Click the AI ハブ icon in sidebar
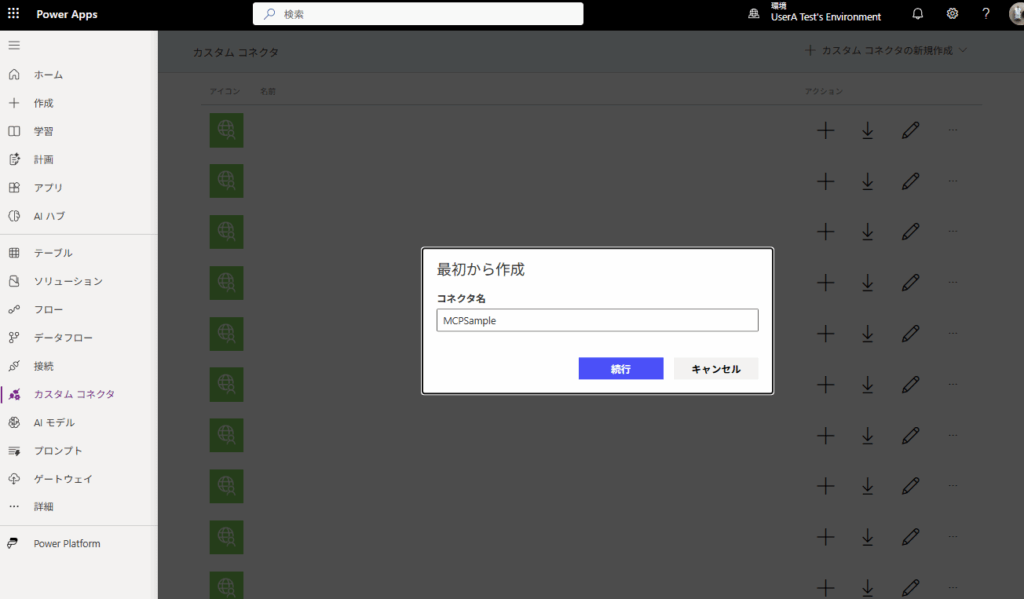The image size is (1024, 599). point(14,216)
